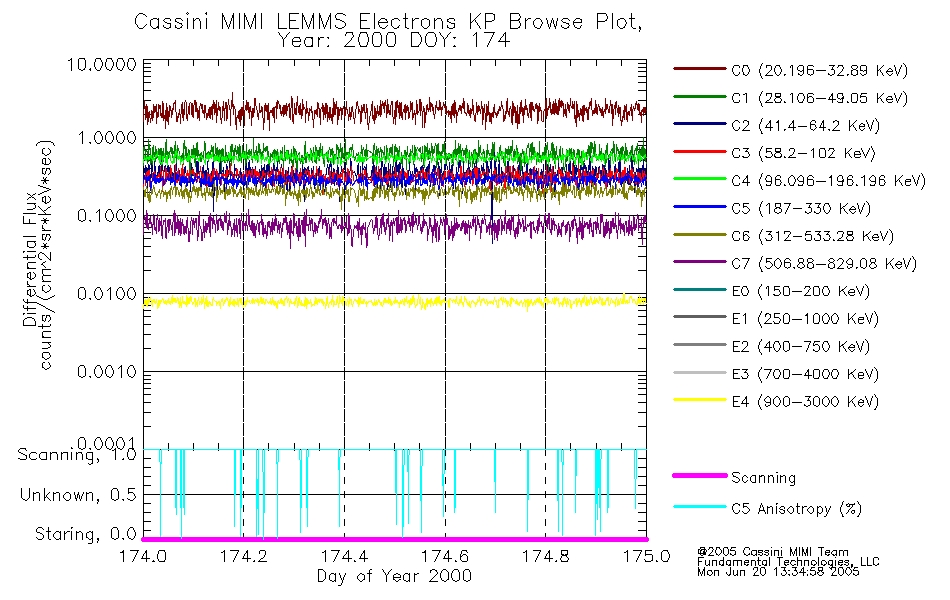This screenshot has width=950, height=600.
Task: Click the E4 yellow legend line
Action: [699, 400]
